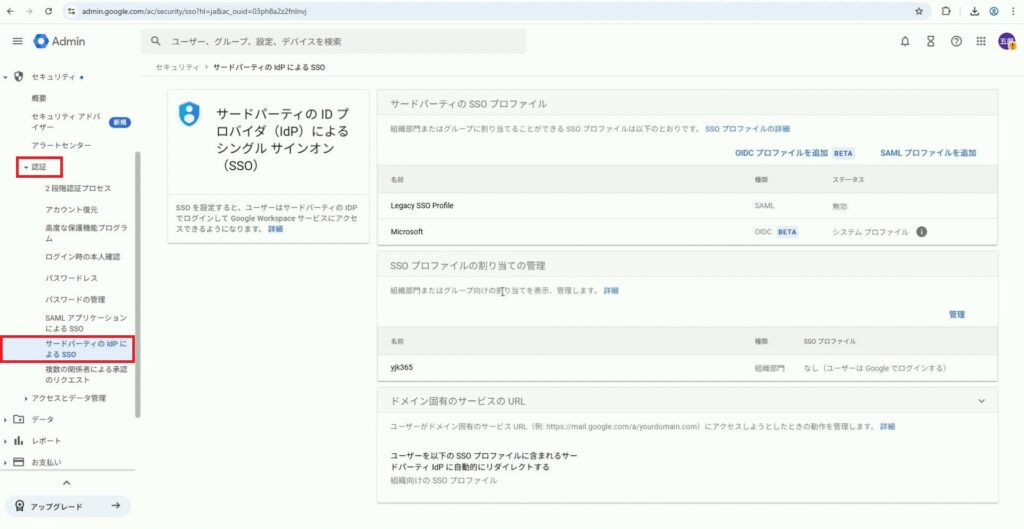Click the 管理 link for profile assignments
Image resolution: width=1024 pixels, height=529 pixels.
tap(956, 314)
